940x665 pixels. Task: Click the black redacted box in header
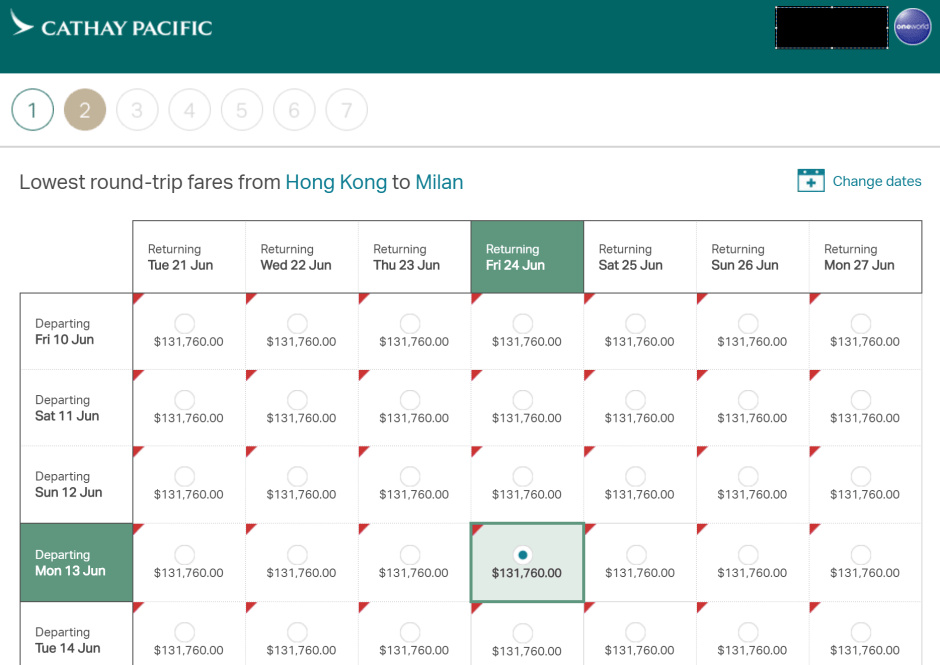[831, 28]
